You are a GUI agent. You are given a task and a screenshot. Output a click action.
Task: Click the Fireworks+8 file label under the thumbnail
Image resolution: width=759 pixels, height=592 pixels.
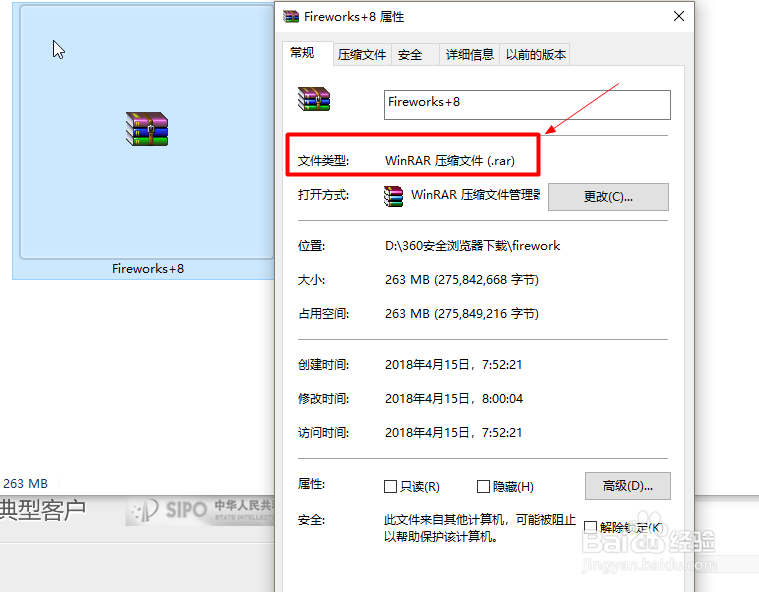[148, 269]
